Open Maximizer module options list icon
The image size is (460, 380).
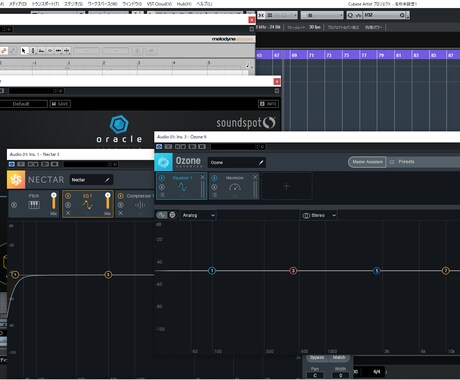click(215, 195)
